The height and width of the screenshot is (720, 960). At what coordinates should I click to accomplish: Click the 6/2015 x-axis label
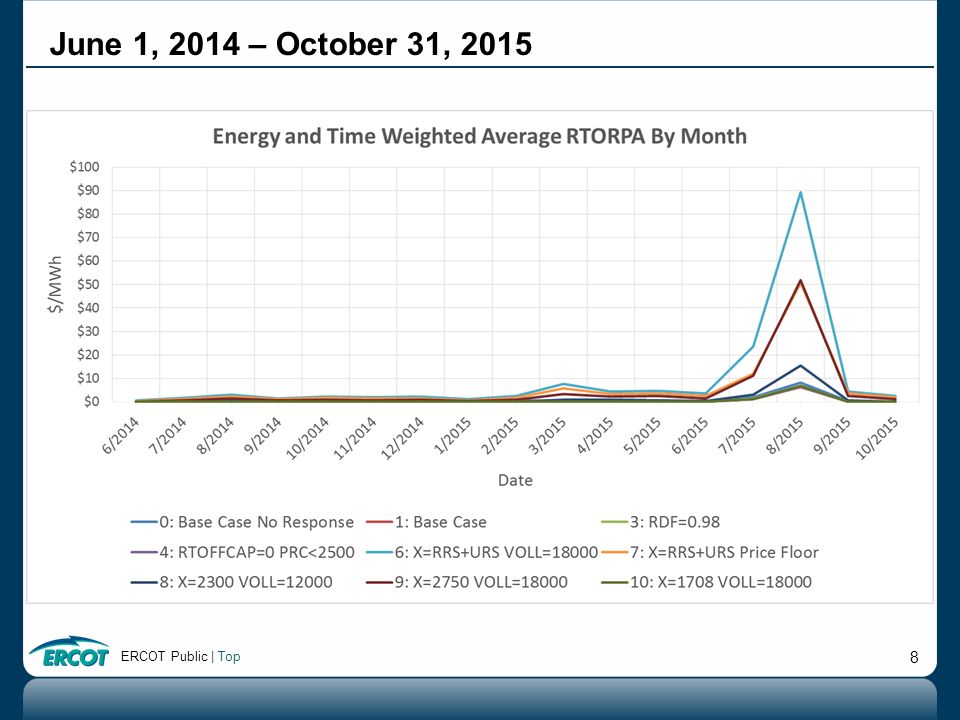pyautogui.click(x=691, y=435)
